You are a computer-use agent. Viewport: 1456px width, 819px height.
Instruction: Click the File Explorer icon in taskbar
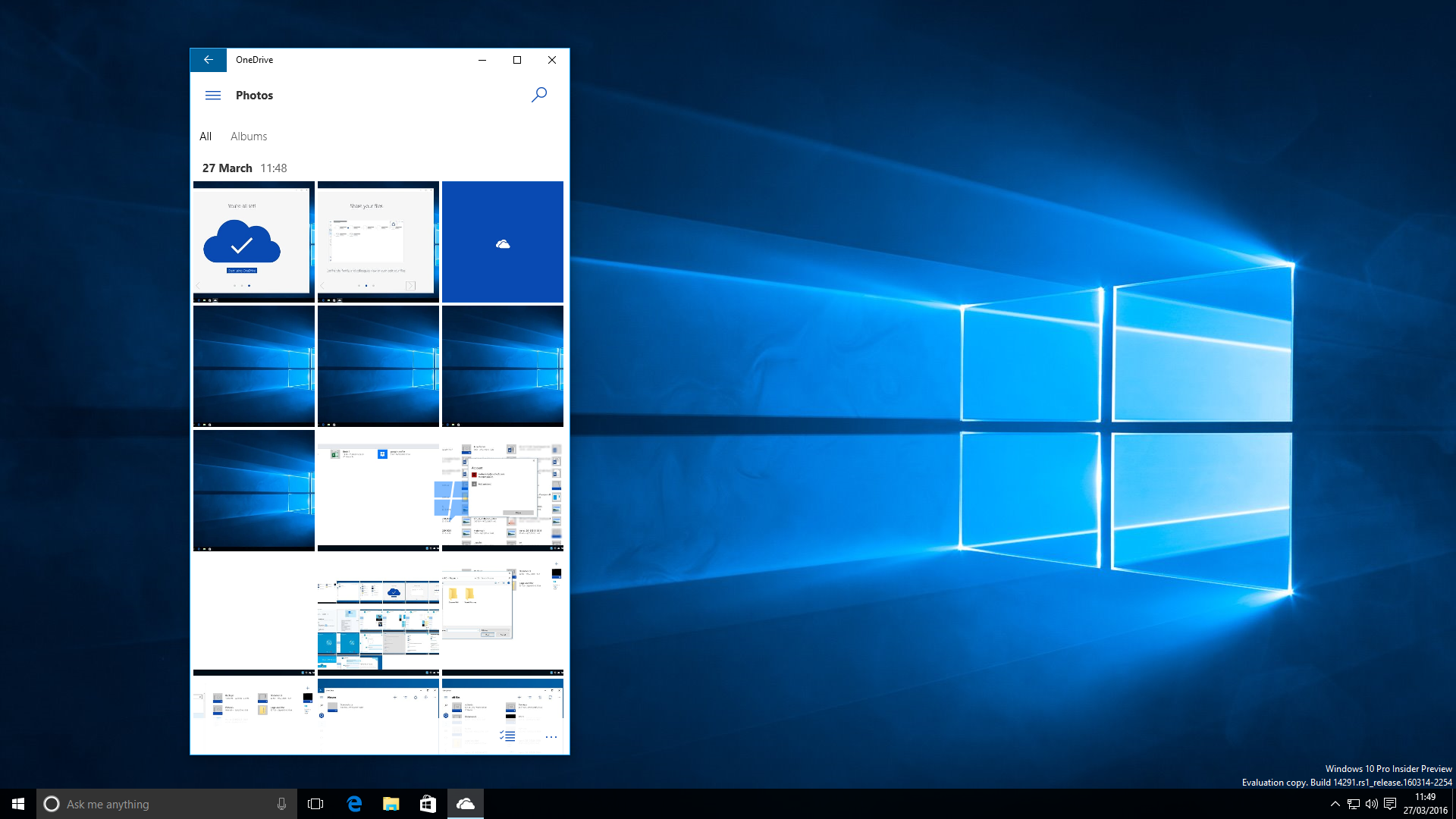tap(390, 803)
